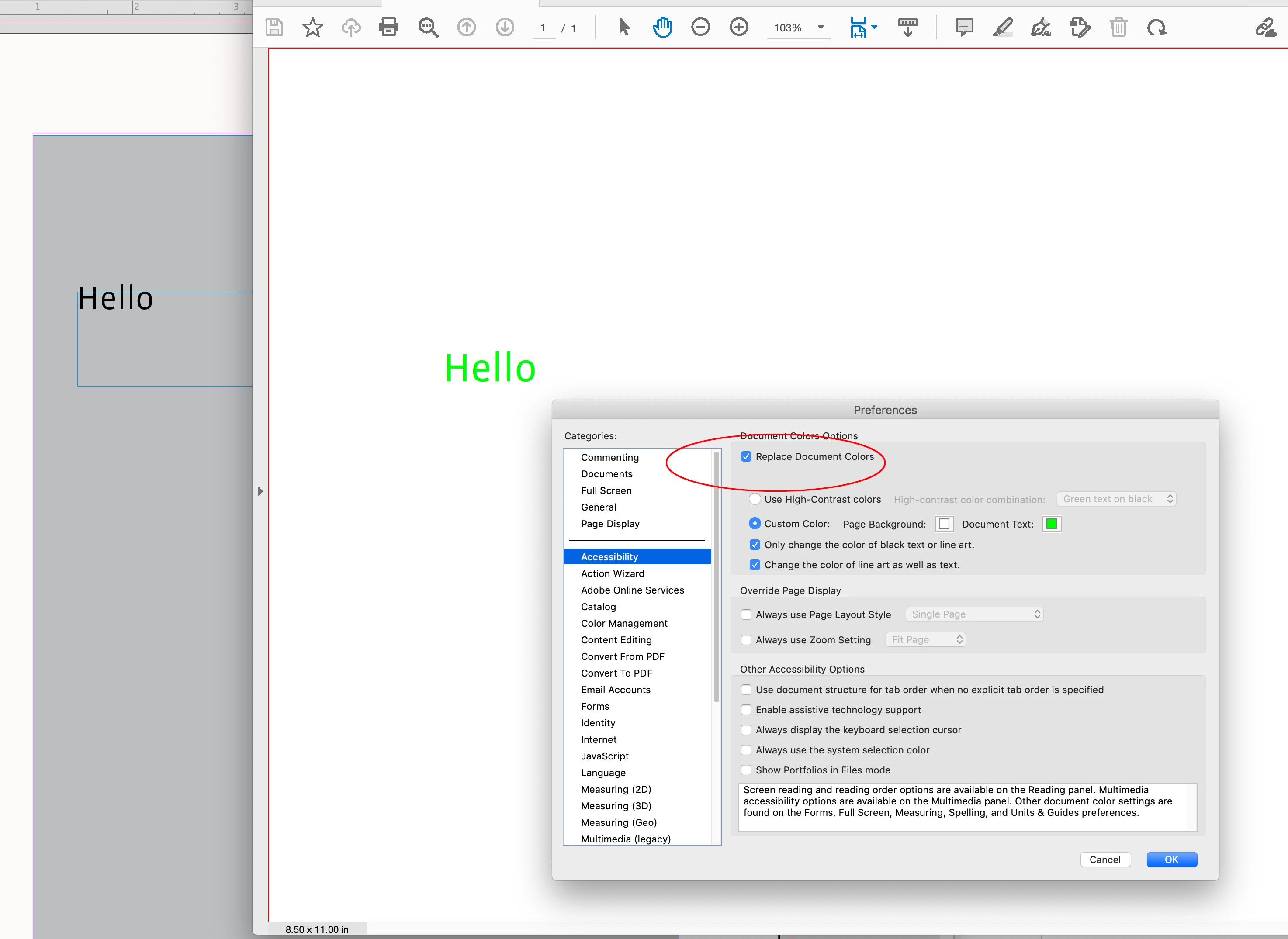
Task: Click the OK button
Action: click(1171, 860)
